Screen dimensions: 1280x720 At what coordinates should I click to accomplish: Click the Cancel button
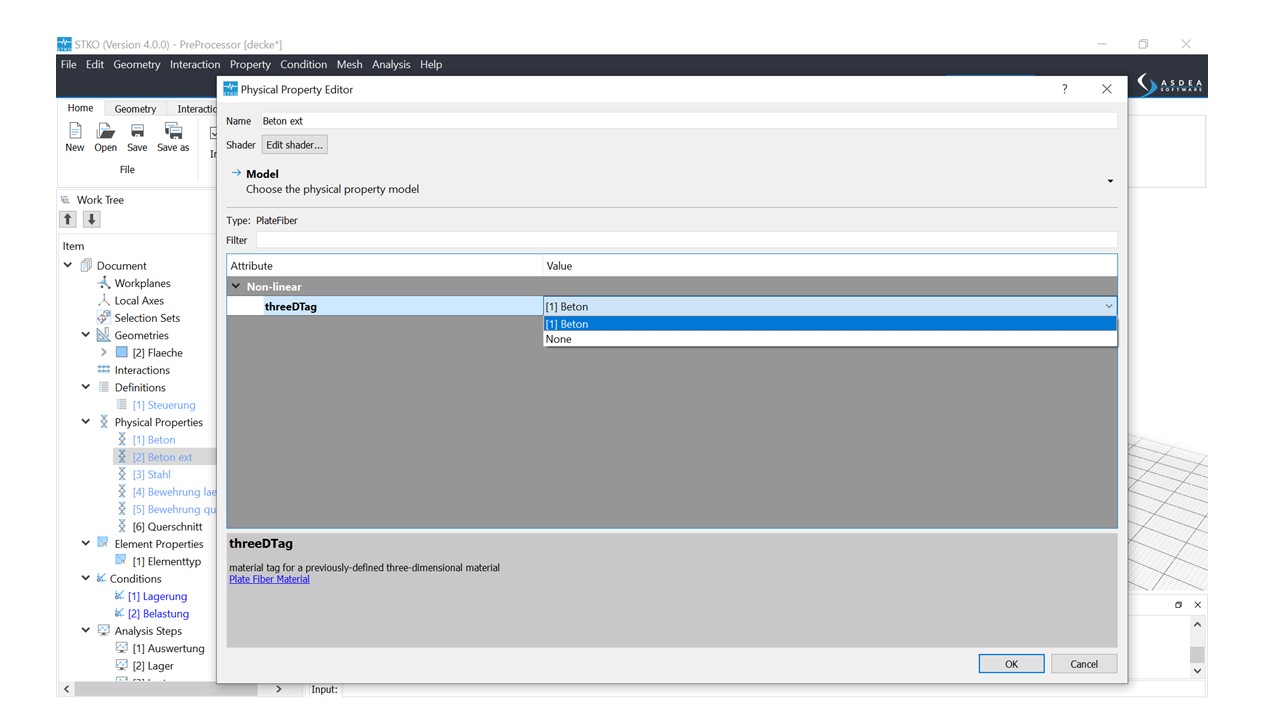[x=1084, y=664]
